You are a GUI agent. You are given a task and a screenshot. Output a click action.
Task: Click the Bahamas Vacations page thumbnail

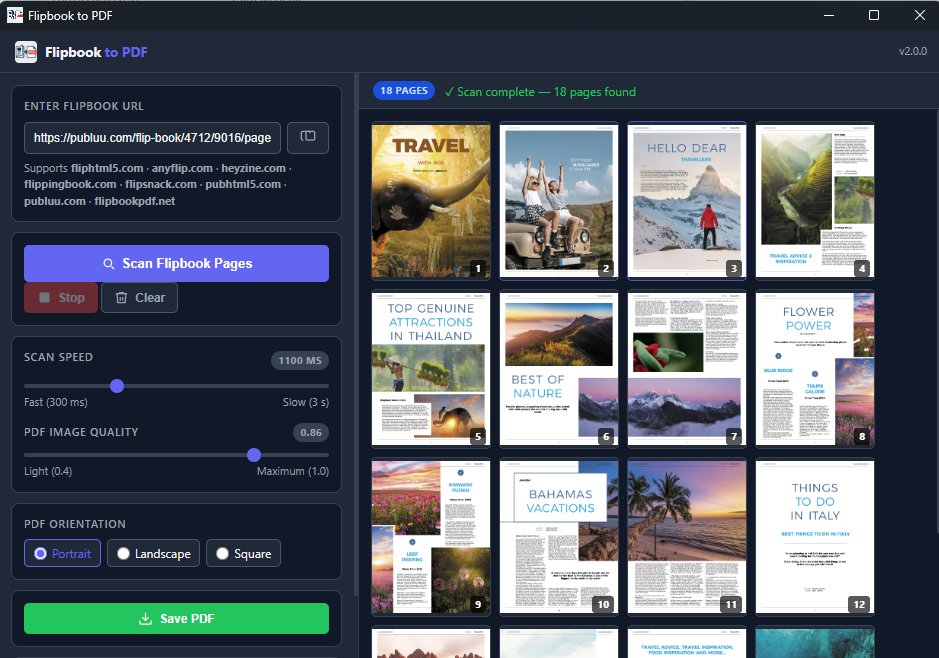coord(558,536)
